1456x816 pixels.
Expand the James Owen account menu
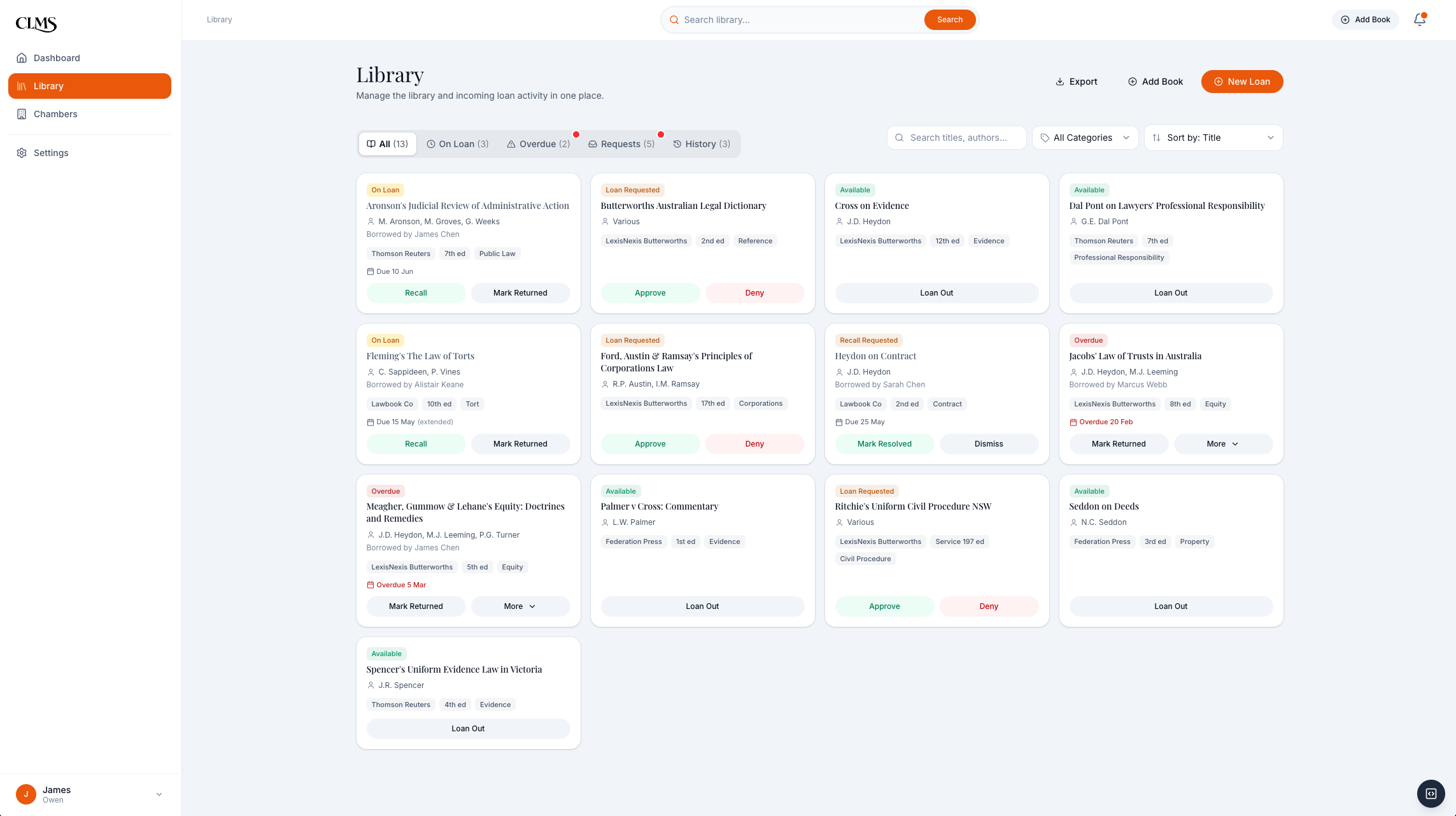point(90,794)
